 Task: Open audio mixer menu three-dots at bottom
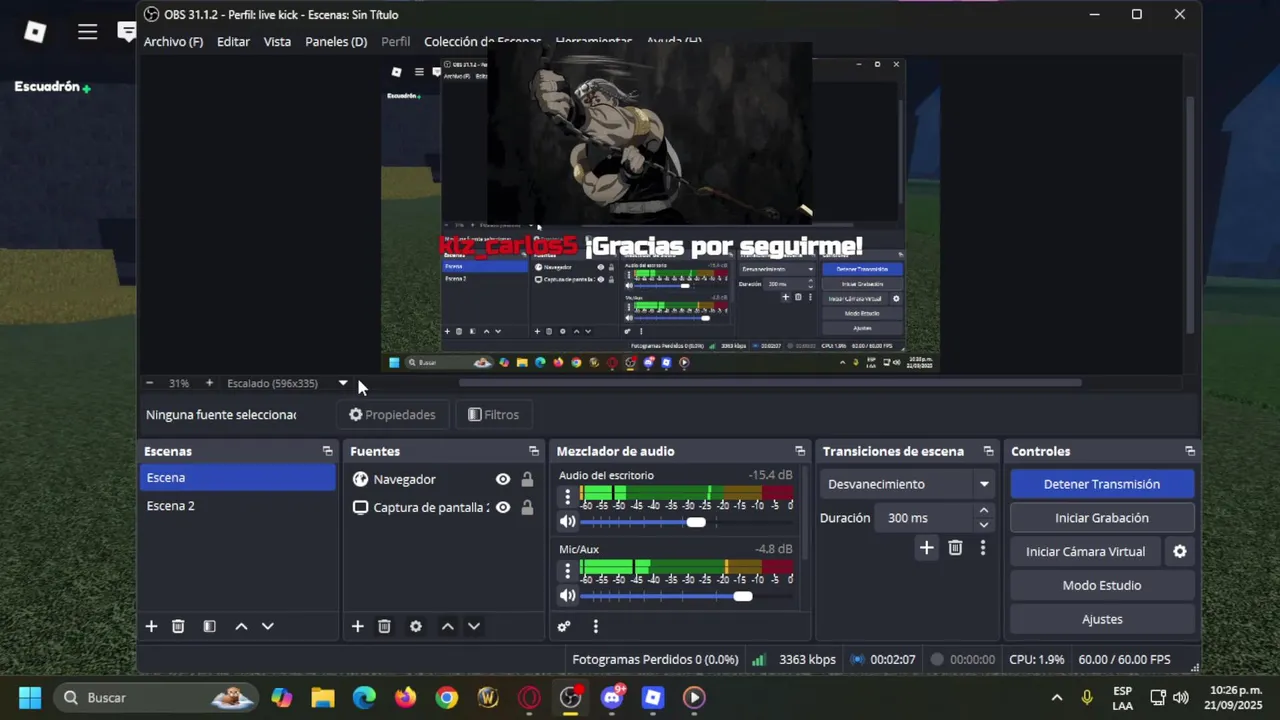coord(595,626)
